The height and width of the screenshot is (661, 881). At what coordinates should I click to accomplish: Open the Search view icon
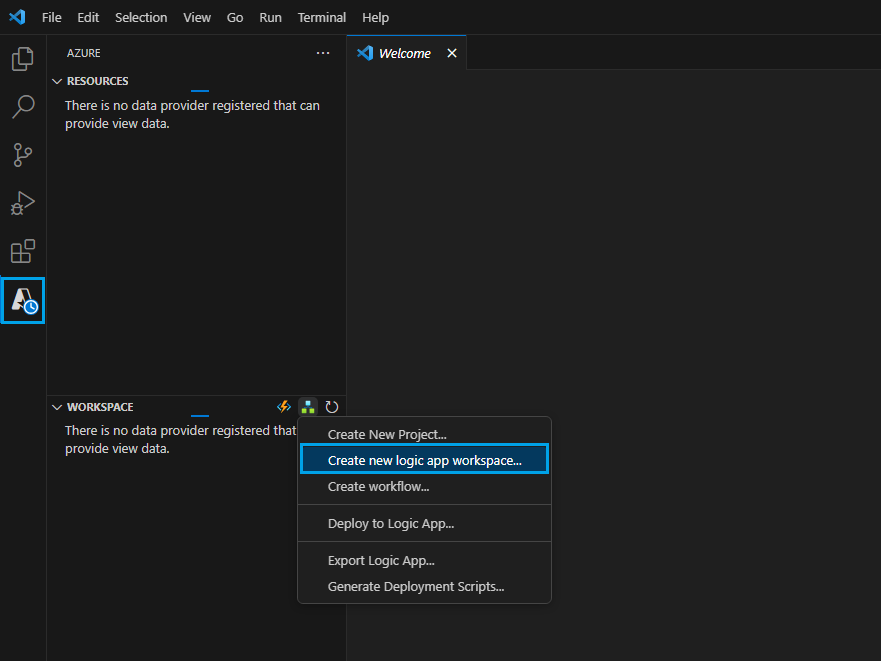tap(22, 107)
